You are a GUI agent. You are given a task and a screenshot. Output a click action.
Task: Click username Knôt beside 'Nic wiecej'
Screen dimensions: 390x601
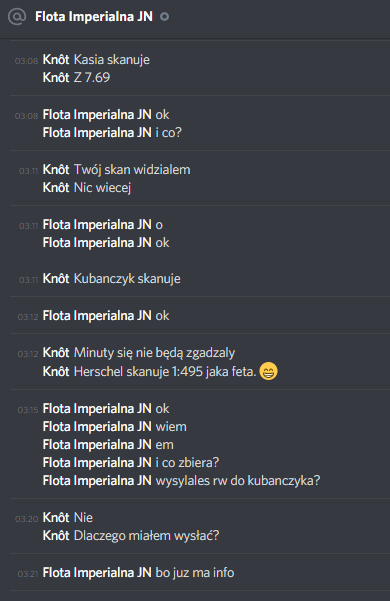point(56,187)
